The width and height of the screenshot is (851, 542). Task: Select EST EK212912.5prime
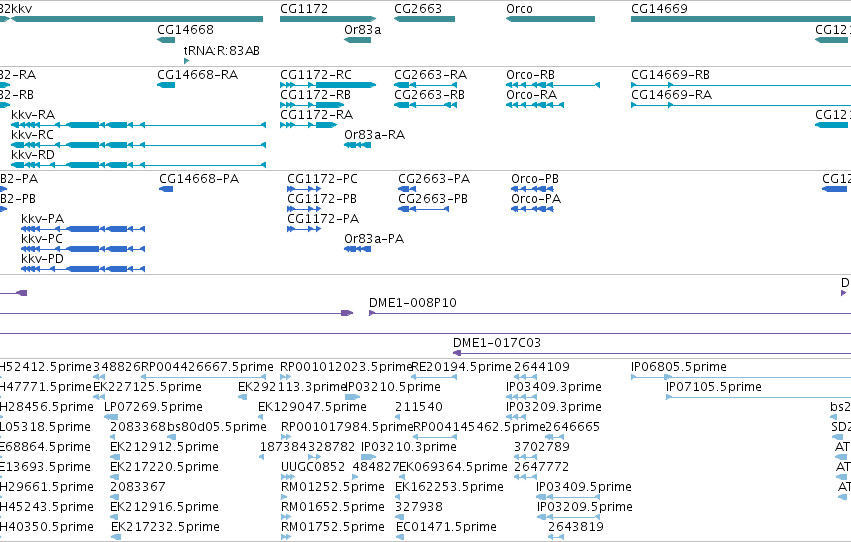[164, 448]
